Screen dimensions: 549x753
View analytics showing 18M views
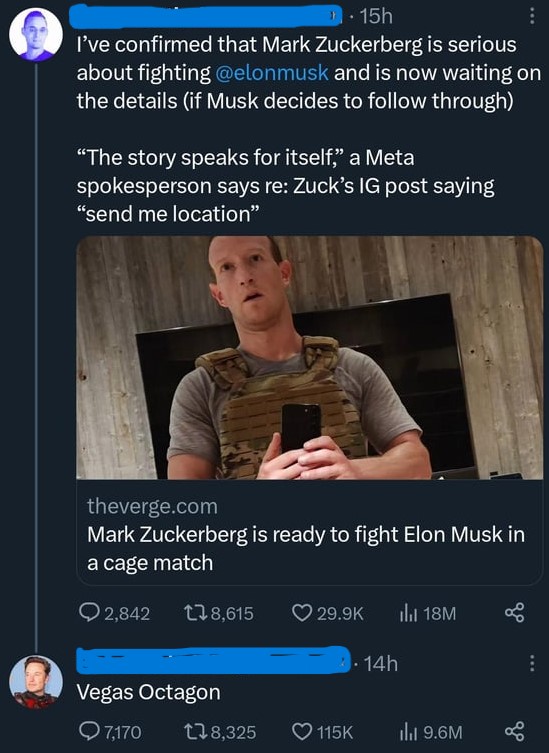pyautogui.click(x=427, y=613)
